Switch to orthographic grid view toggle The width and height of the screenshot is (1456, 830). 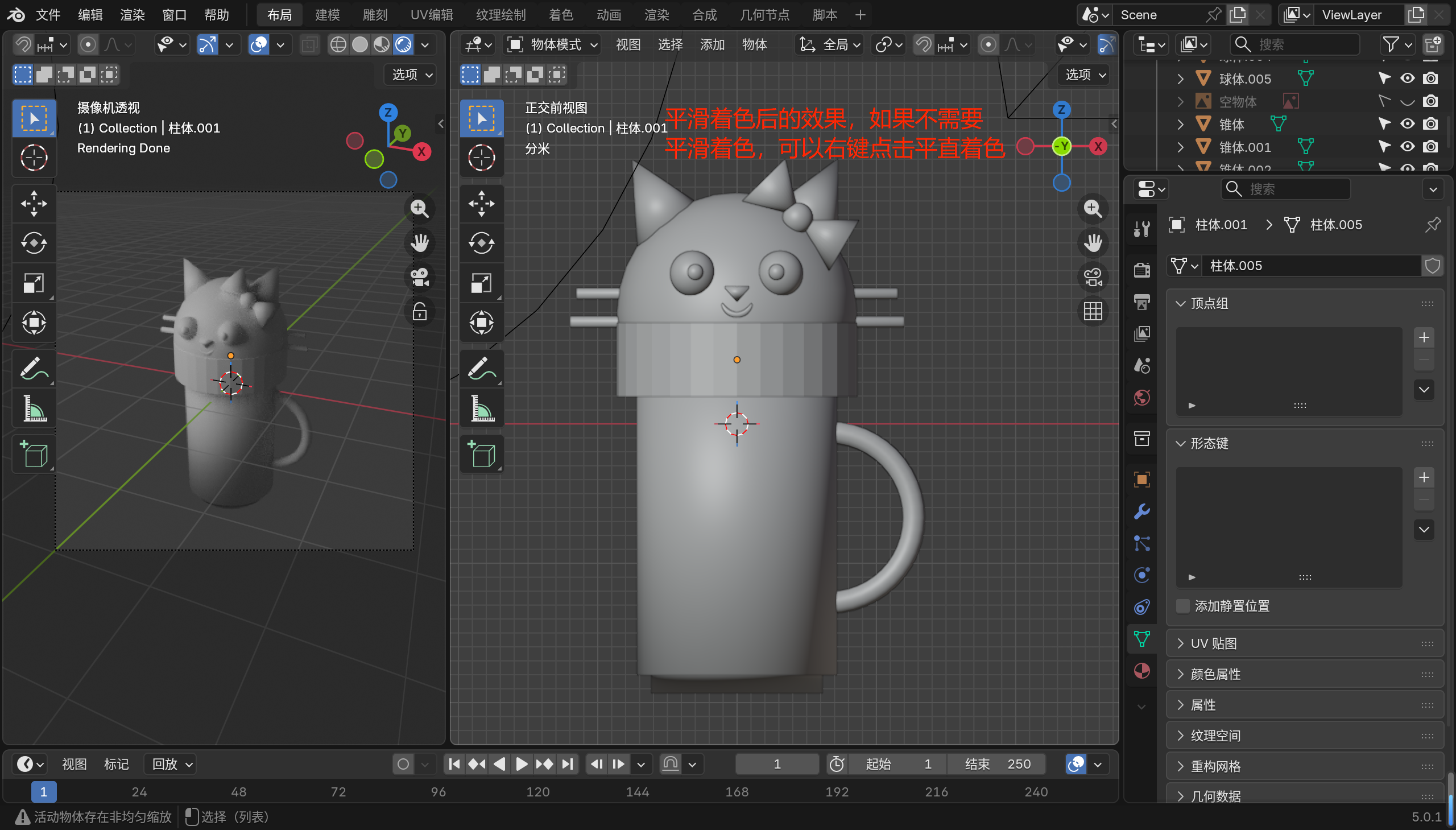1093,312
